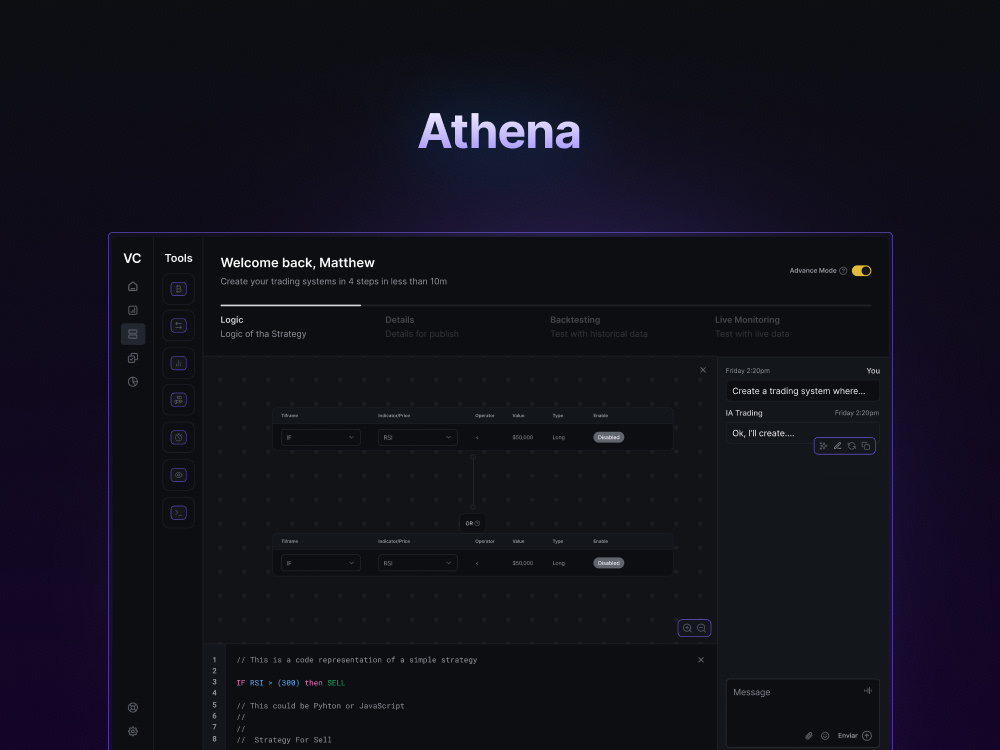Click the Advance Mode help icon
The image size is (1000, 750).
tap(843, 271)
